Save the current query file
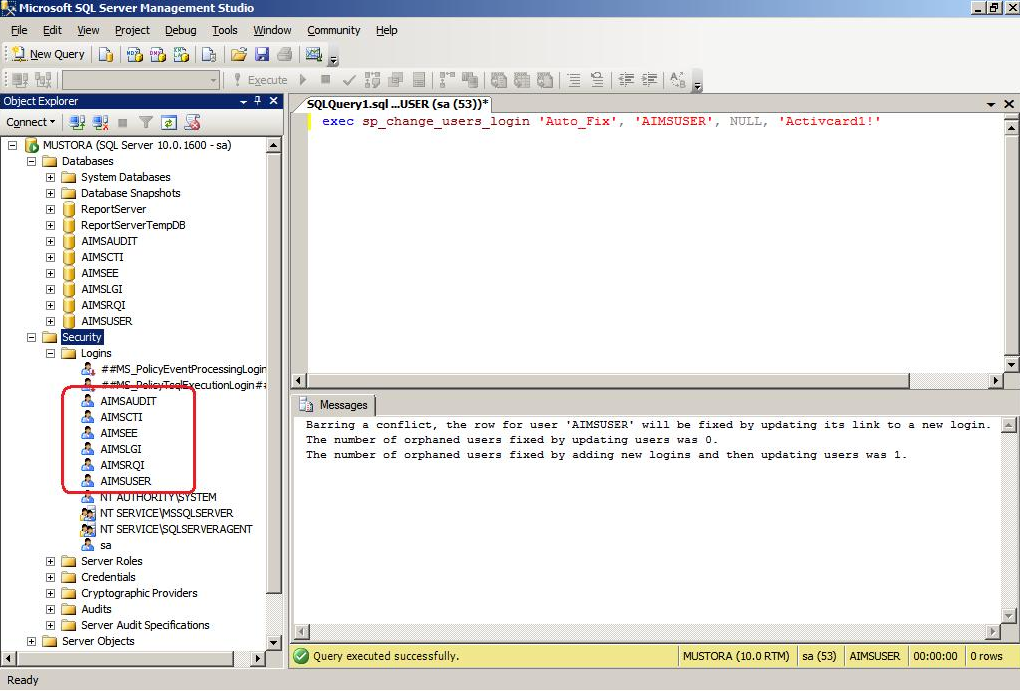Viewport: 1020px width, 691px height. tap(263, 54)
